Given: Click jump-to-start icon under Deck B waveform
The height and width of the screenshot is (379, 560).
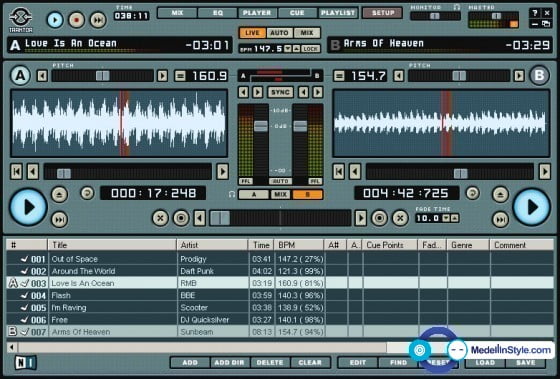Looking at the screenshot, I should click(x=339, y=172).
